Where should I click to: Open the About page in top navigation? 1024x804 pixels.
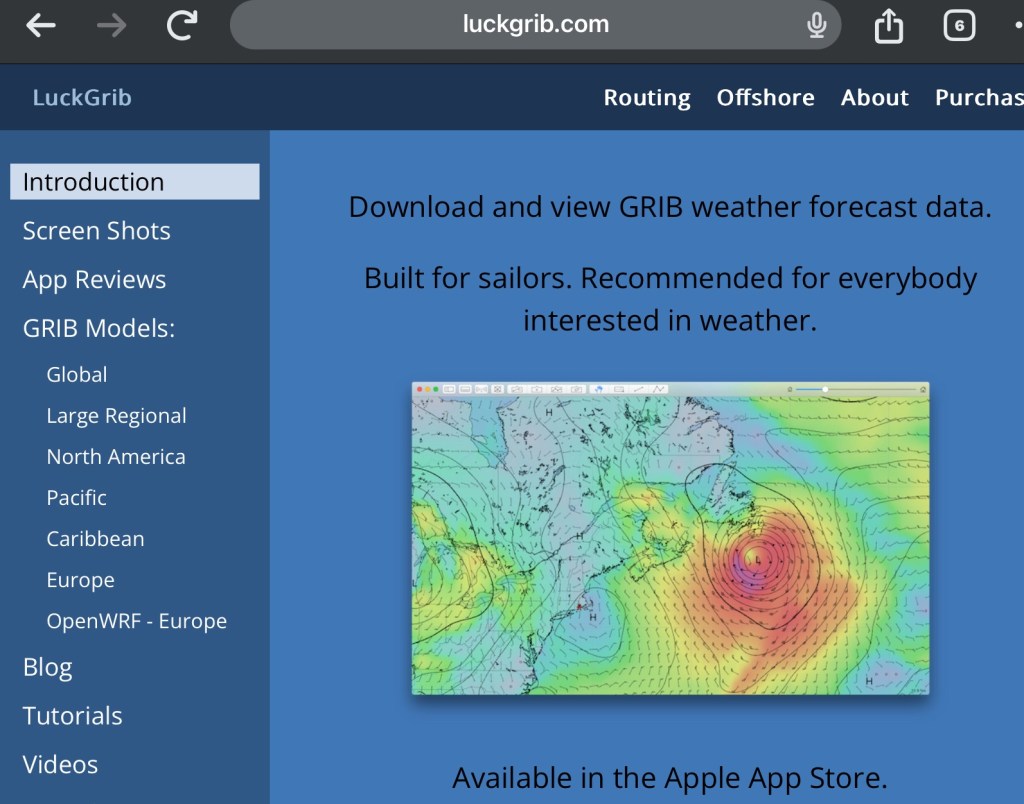(874, 98)
